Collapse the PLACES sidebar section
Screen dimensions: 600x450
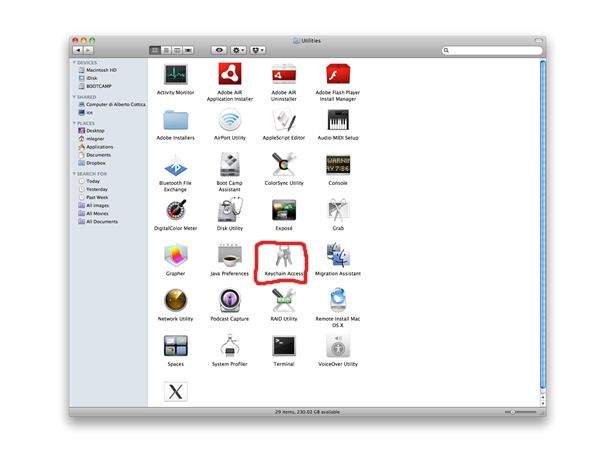74,123
